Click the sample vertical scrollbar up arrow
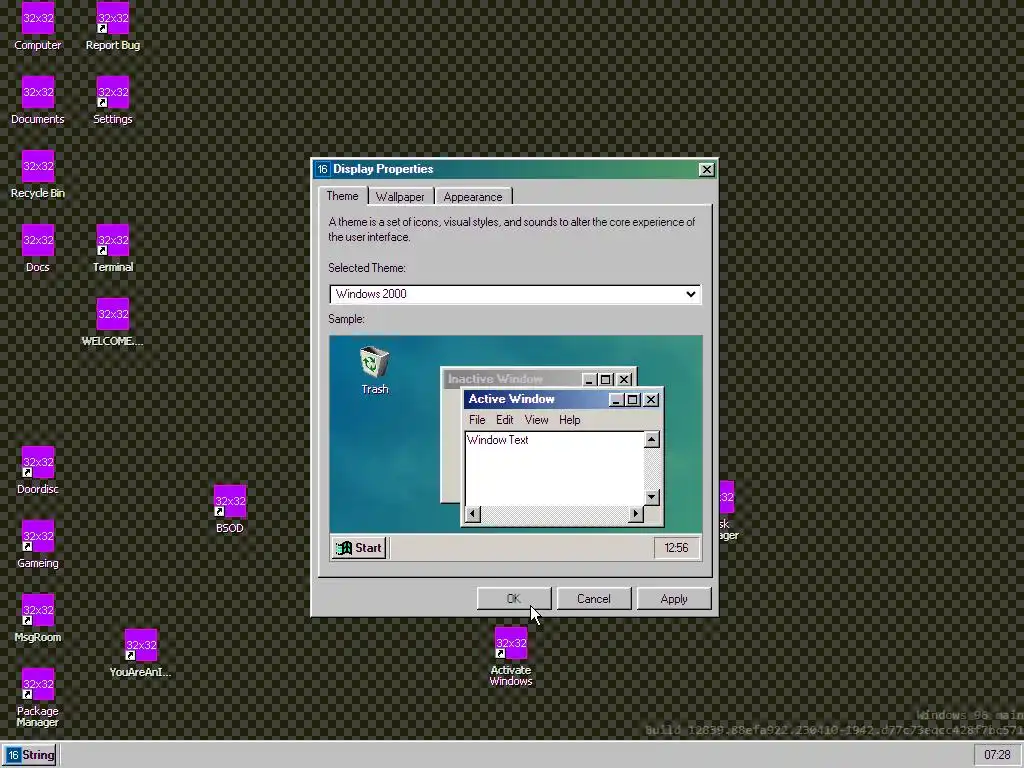Screen dimensions: 1024x768 (651, 440)
